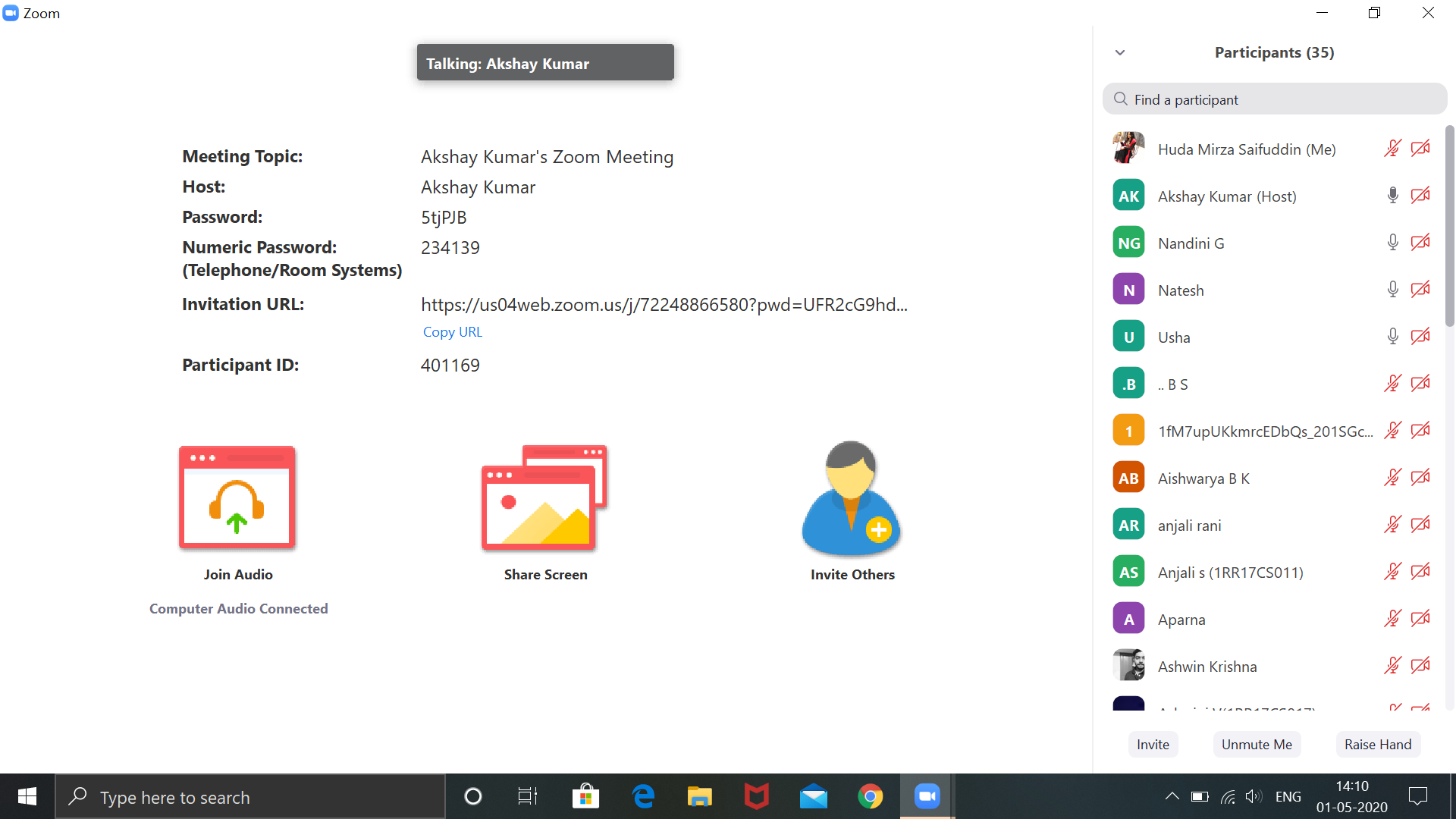1456x819 pixels.
Task: Click the Windows taskbar search box
Action: point(250,797)
